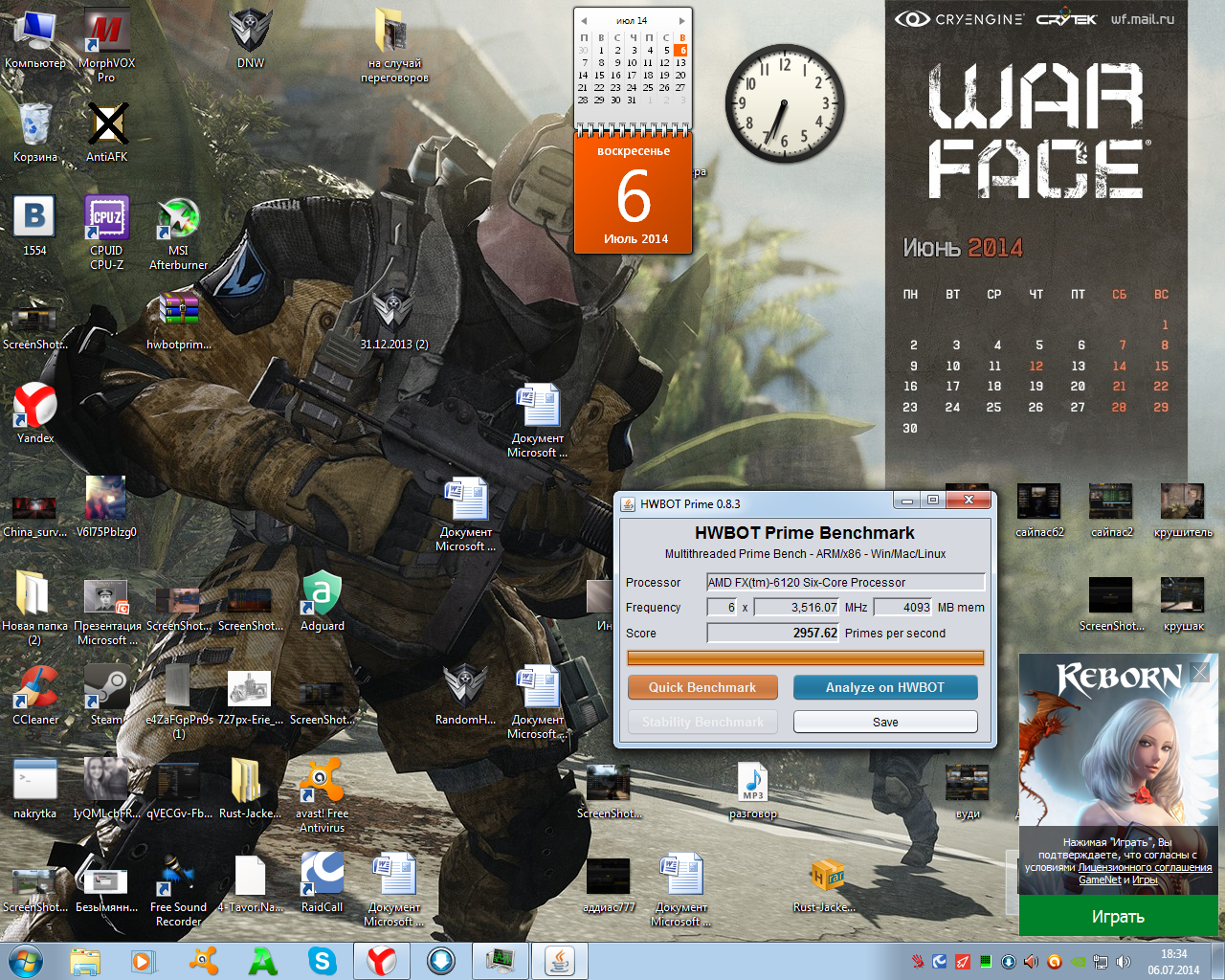
Task: Open Free Sound Recorder shortcut
Action: click(178, 889)
